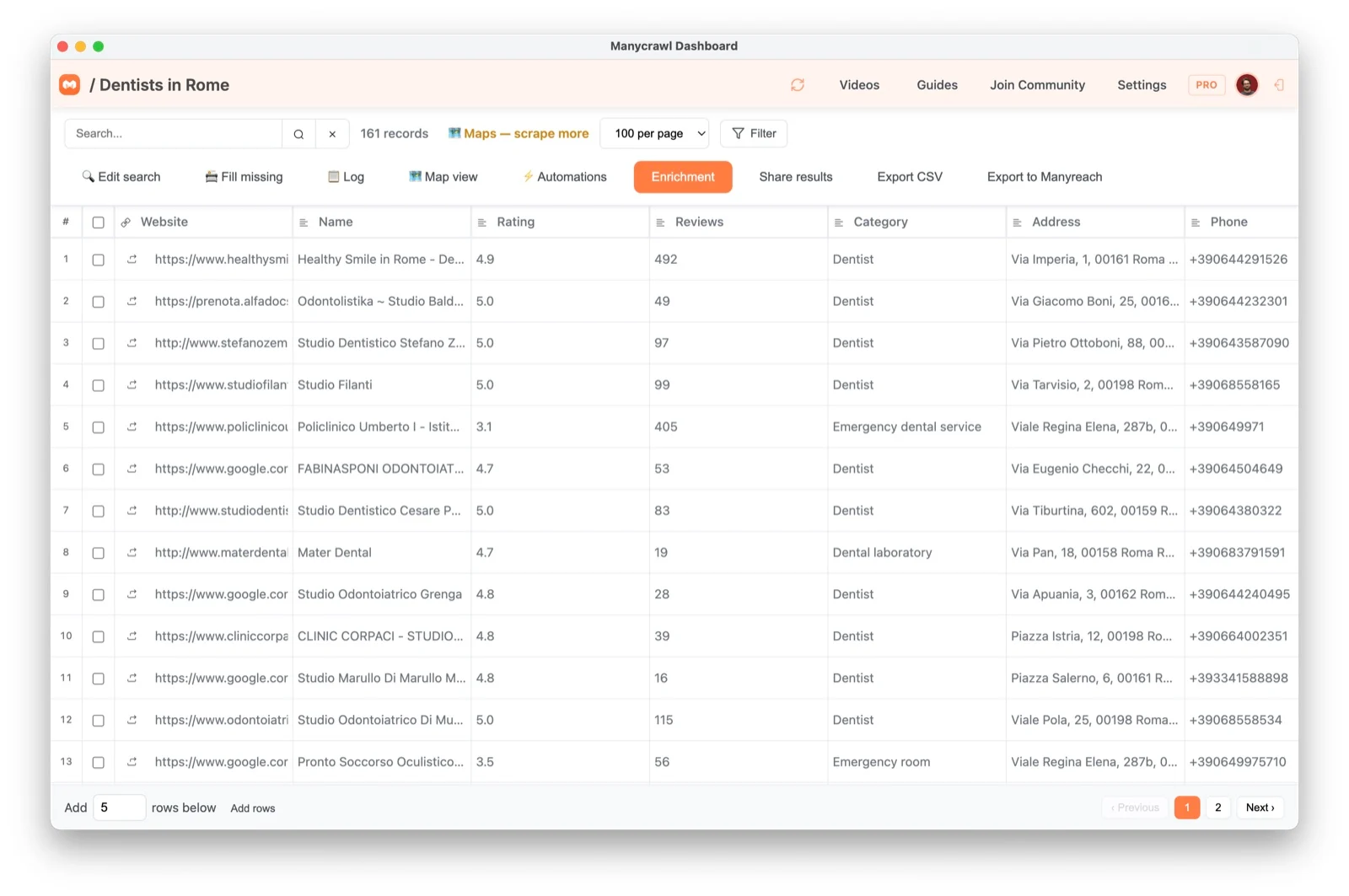Open Automations
Image resolution: width=1349 pixels, height=896 pixels.
[x=564, y=177]
